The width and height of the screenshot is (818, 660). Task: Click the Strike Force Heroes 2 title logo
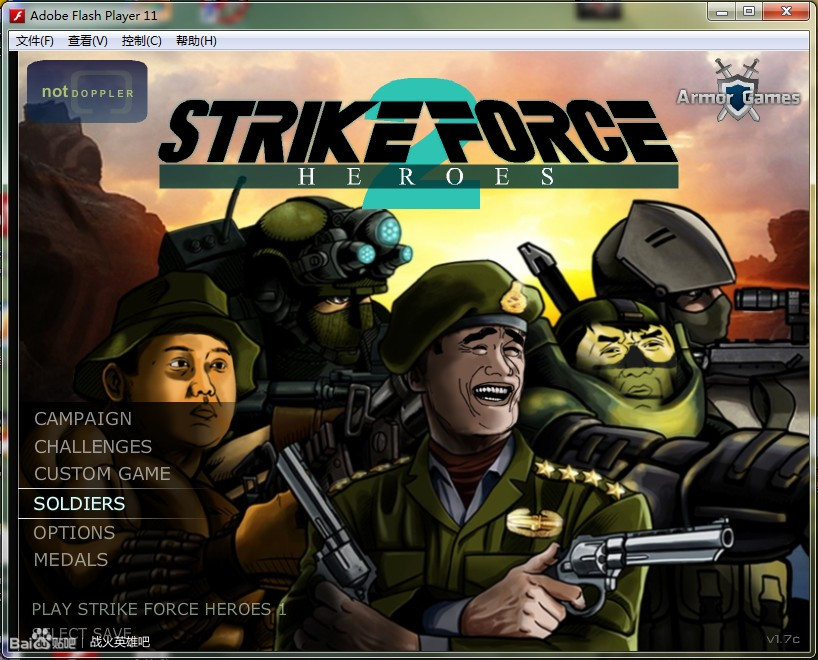(x=418, y=141)
